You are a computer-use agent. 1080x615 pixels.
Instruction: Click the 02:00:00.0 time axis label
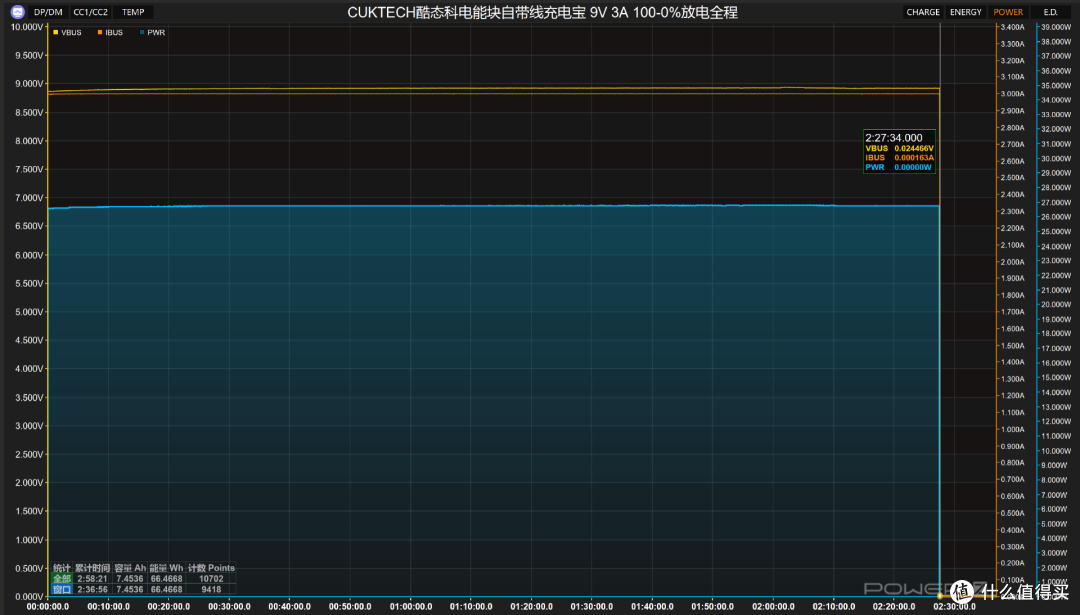[x=773, y=607]
